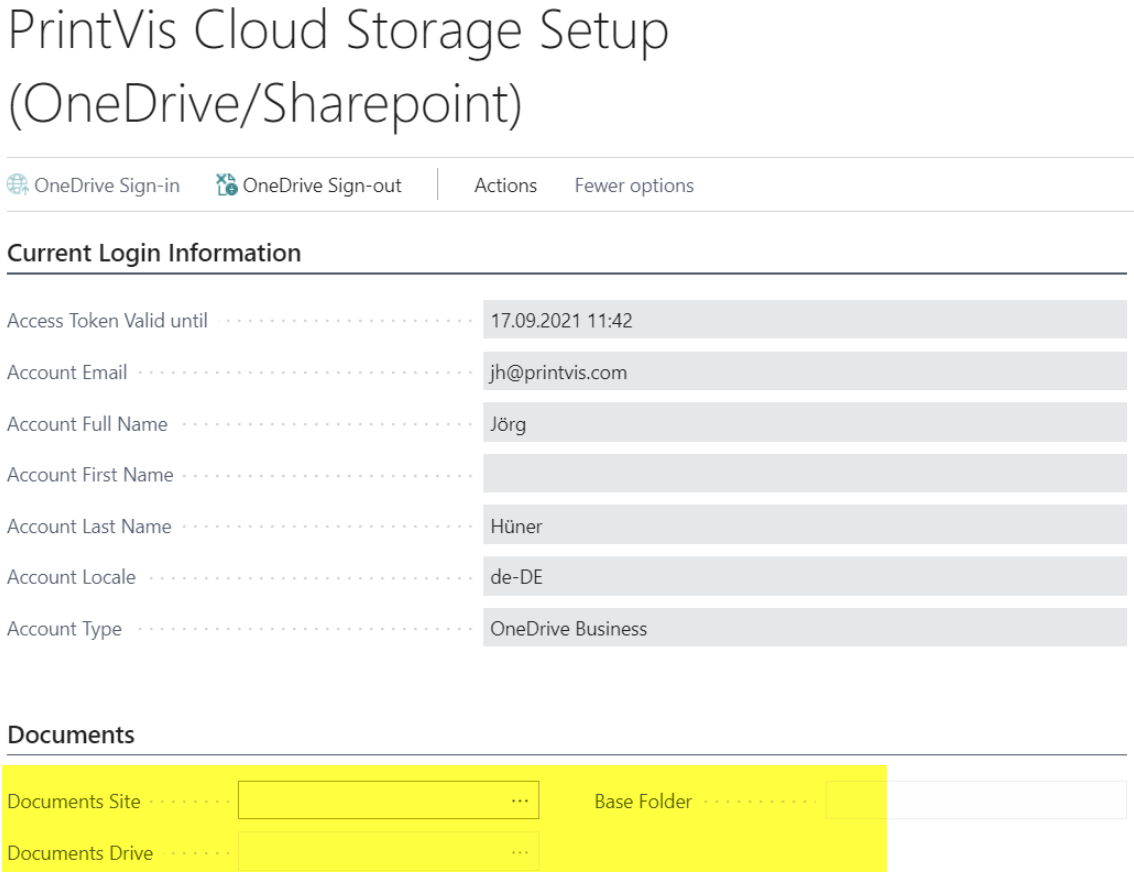Focus the Base Folder input field
The image size is (1134, 881).
coord(975,801)
